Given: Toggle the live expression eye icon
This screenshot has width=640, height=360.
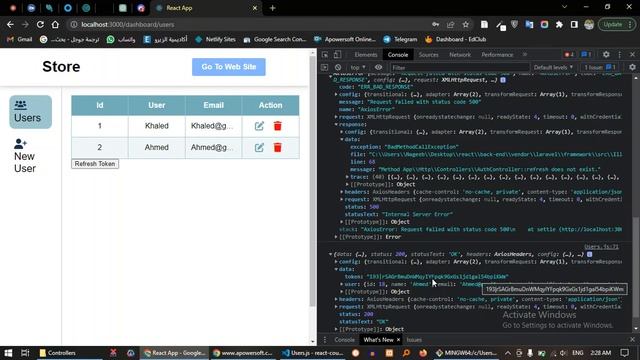Looking at the screenshot, I should pos(378,67).
